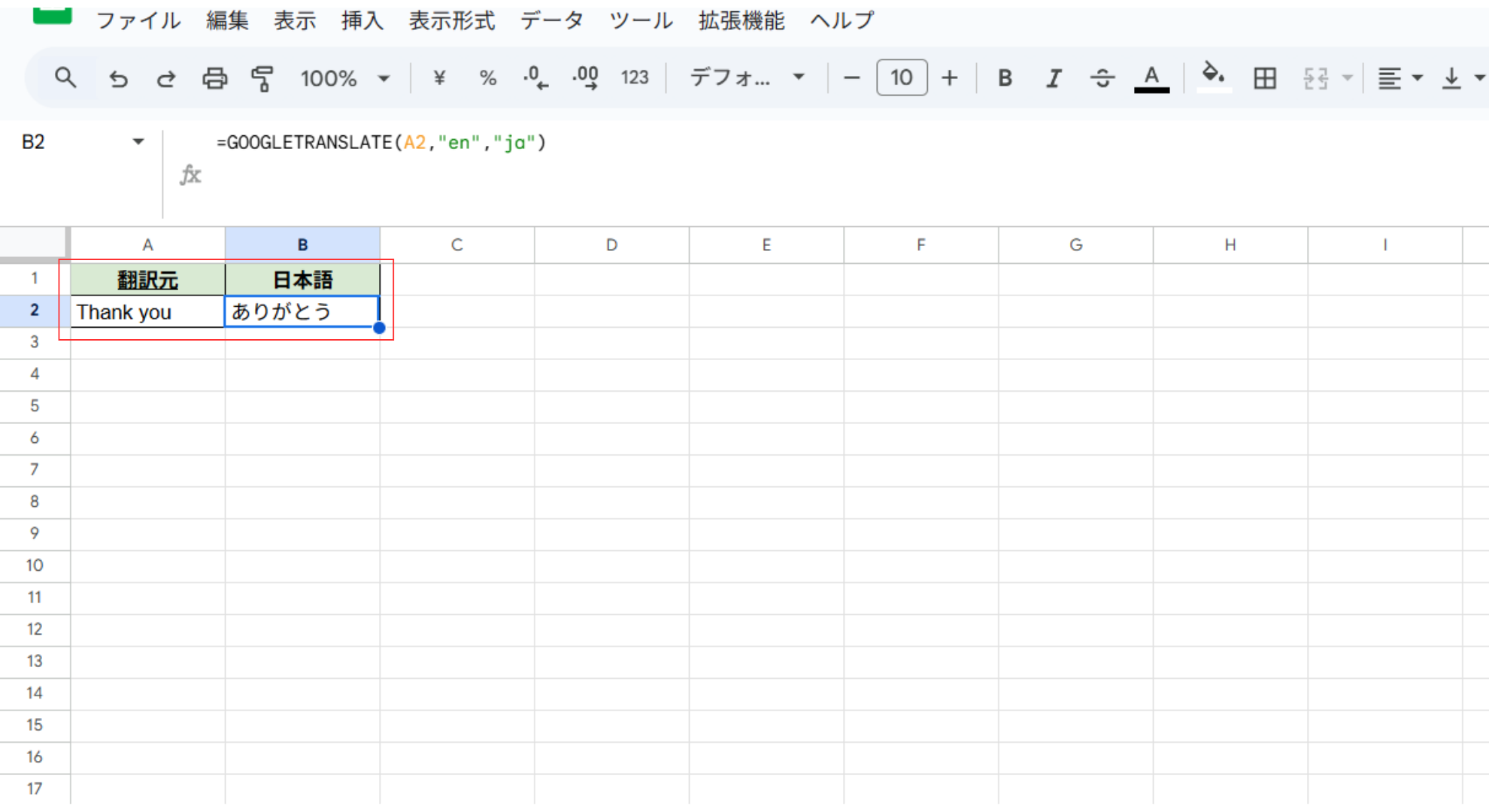Click the vertical align icon
Screen dimensions: 1489x812
click(x=1451, y=78)
